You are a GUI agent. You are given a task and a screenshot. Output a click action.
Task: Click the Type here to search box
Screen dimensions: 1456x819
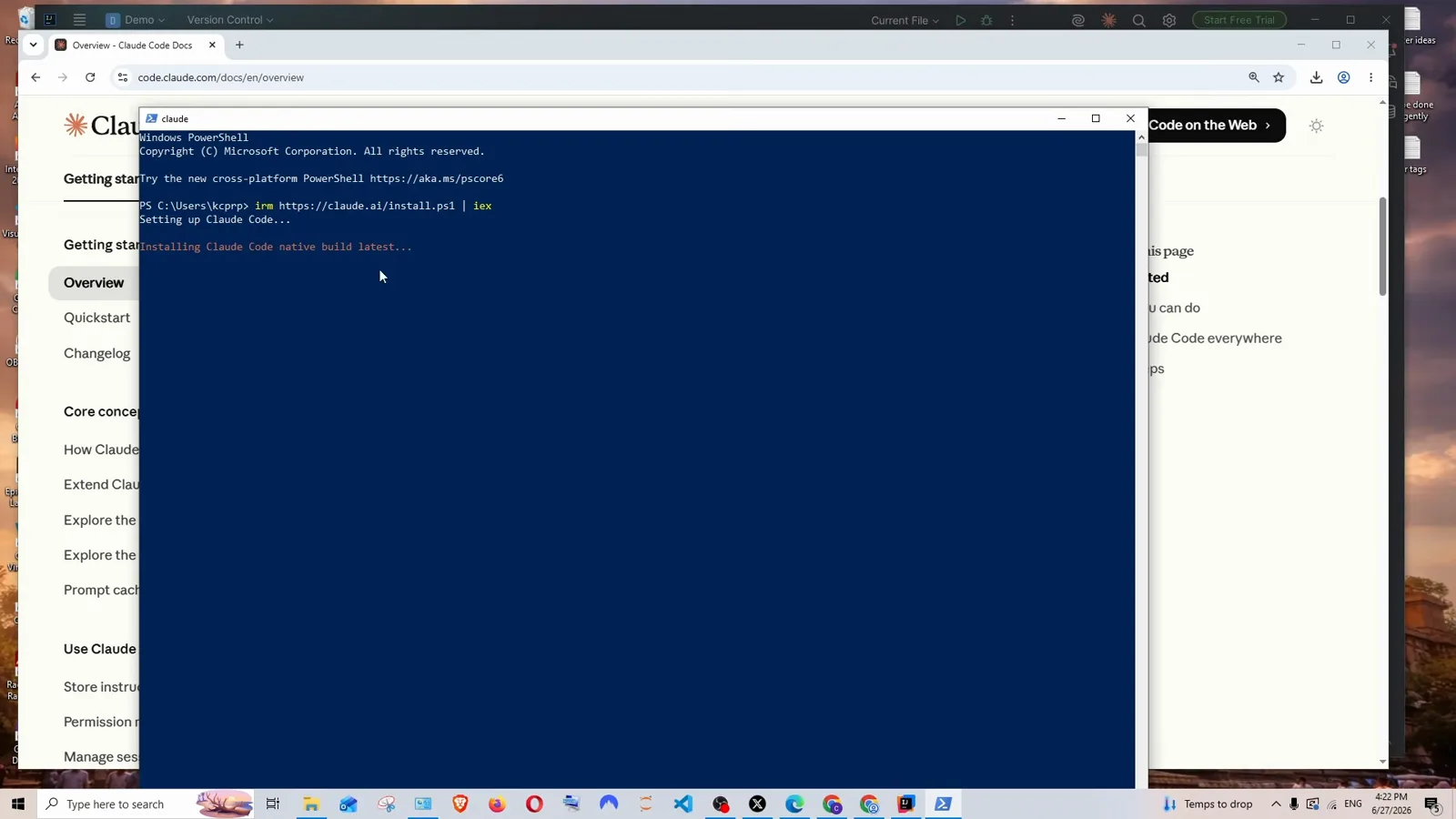146,804
